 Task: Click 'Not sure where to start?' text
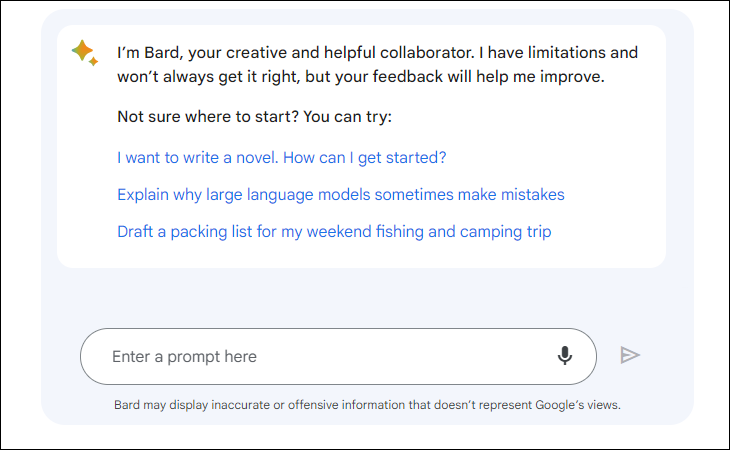click(208, 116)
